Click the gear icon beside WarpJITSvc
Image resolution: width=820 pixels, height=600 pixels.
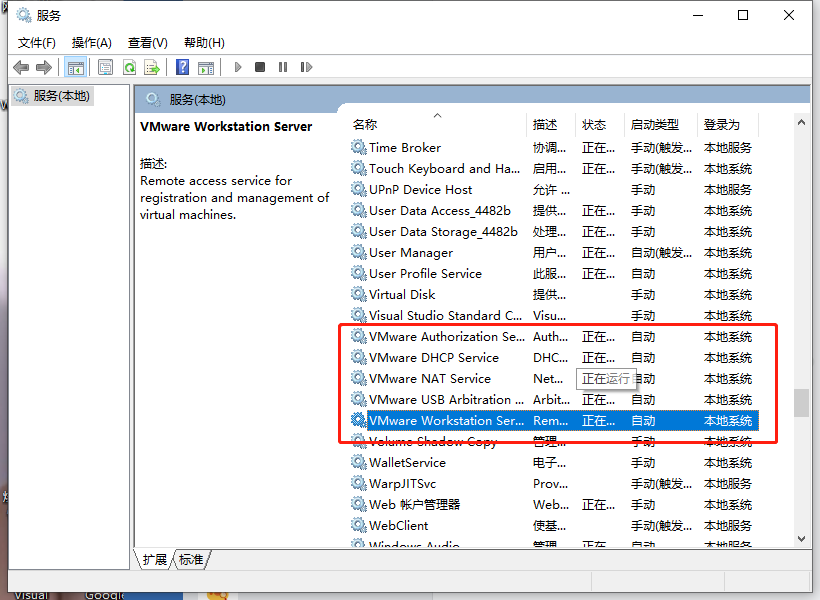(358, 483)
